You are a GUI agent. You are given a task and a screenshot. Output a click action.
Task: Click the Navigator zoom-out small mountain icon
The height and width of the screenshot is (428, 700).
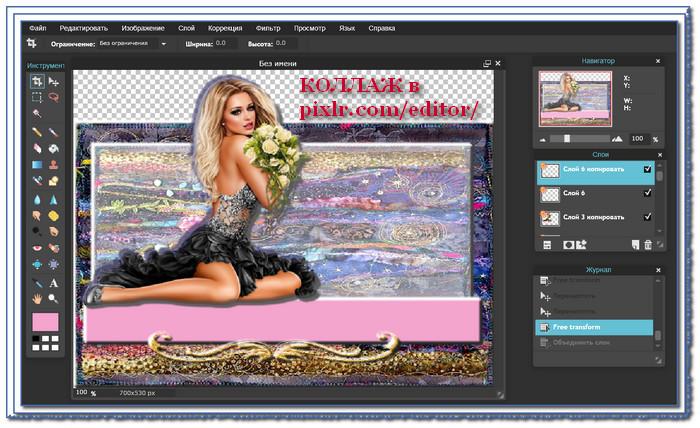542,139
